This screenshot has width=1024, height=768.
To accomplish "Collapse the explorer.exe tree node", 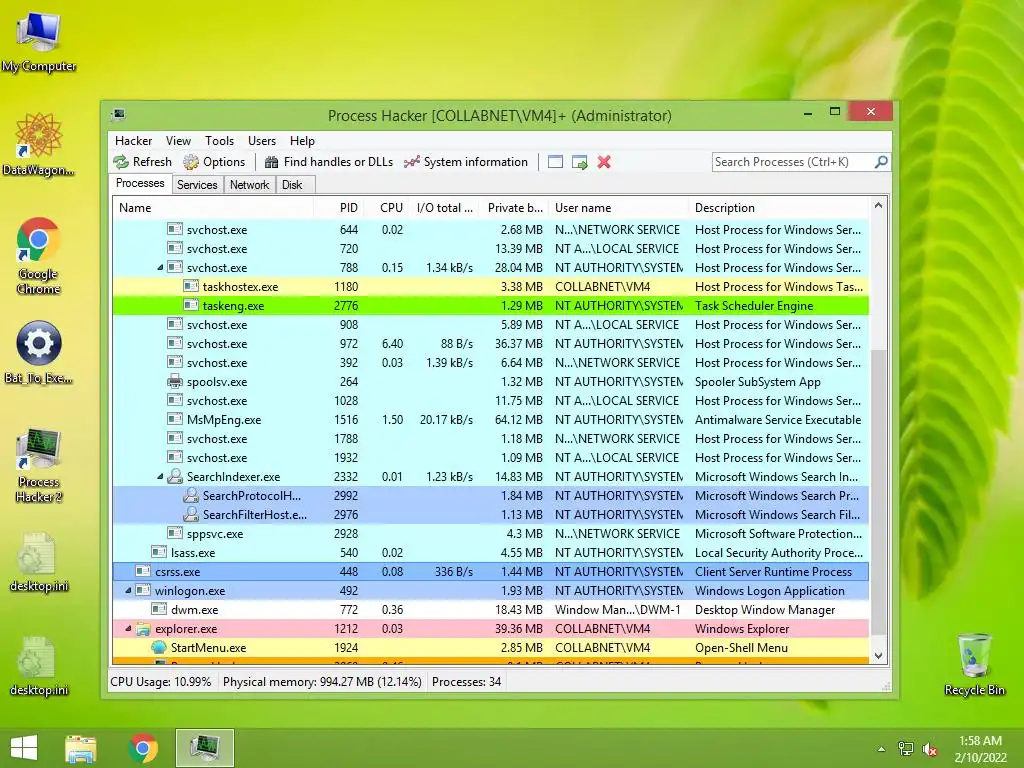I will 128,629.
